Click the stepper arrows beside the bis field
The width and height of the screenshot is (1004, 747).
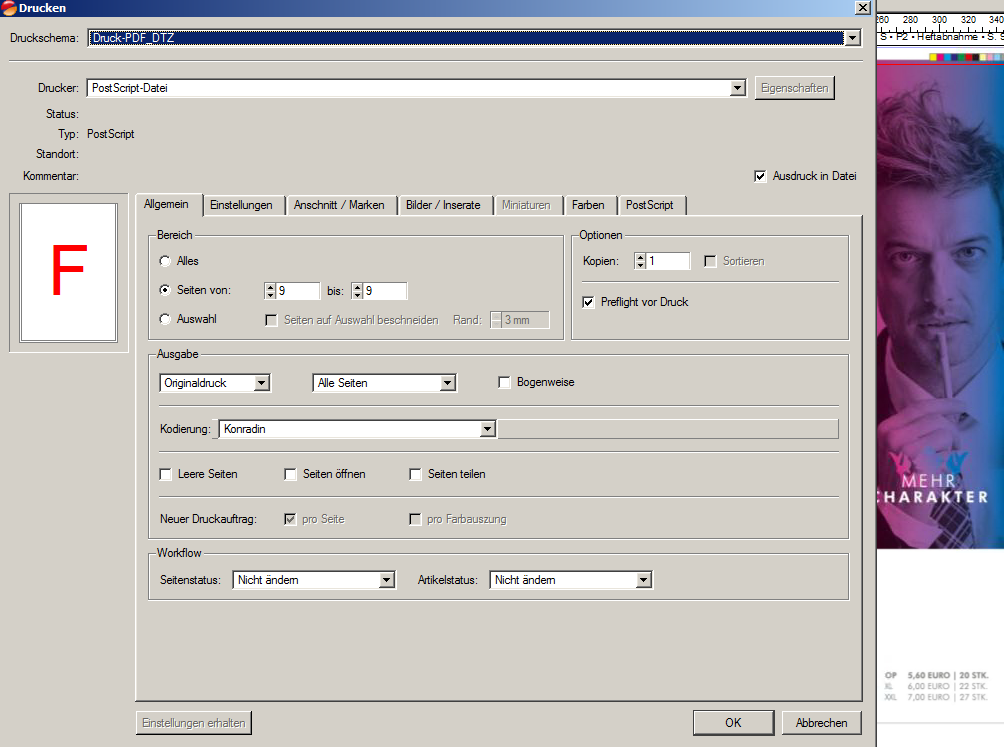tap(357, 291)
